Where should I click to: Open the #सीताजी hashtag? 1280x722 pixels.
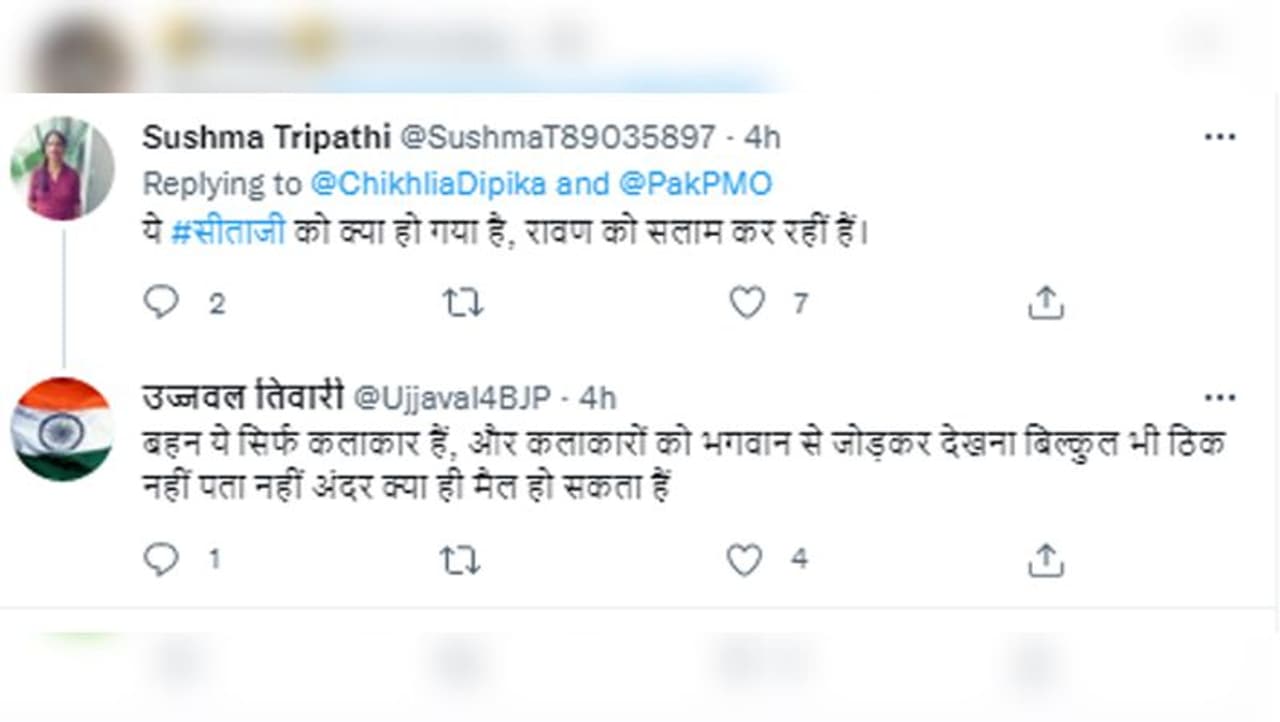click(x=228, y=232)
